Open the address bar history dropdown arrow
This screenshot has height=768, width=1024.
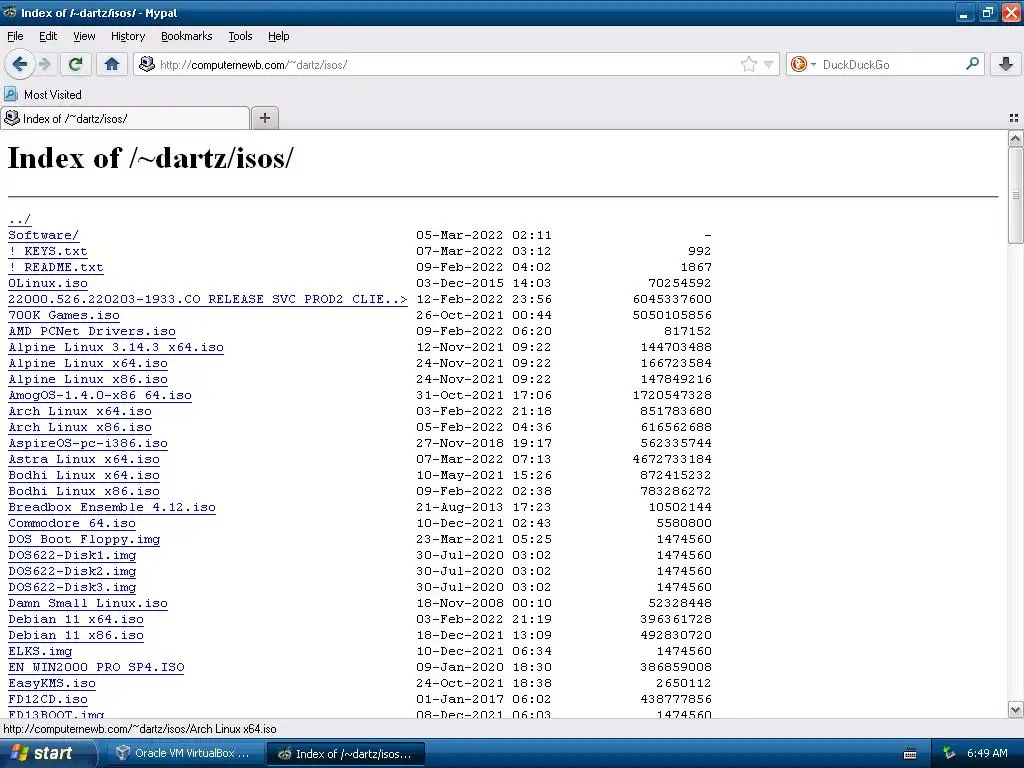pos(769,64)
